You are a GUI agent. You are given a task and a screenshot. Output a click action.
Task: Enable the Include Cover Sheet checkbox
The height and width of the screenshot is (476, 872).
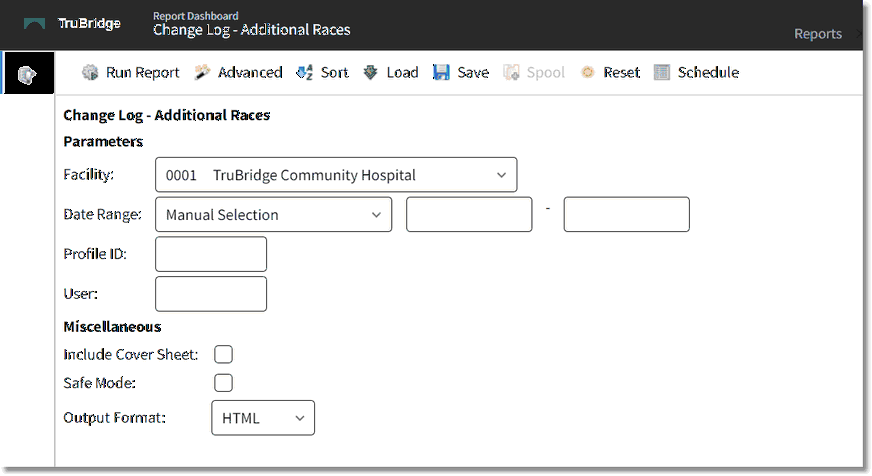pos(224,354)
